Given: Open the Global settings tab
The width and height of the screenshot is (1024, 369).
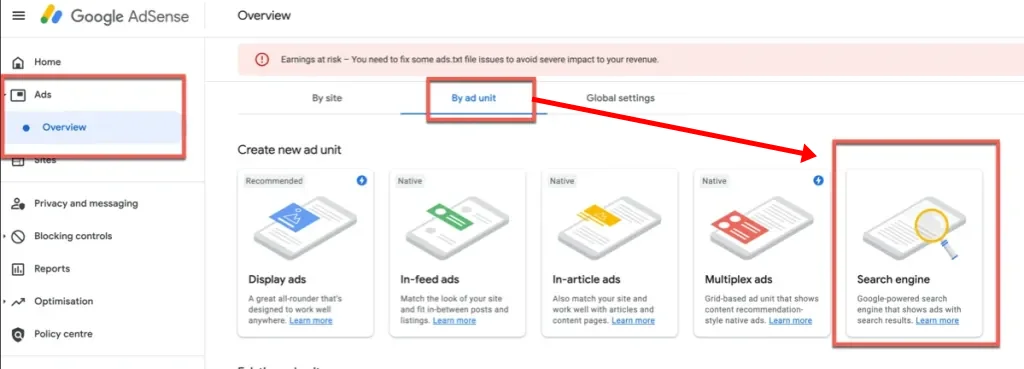Looking at the screenshot, I should click(620, 98).
